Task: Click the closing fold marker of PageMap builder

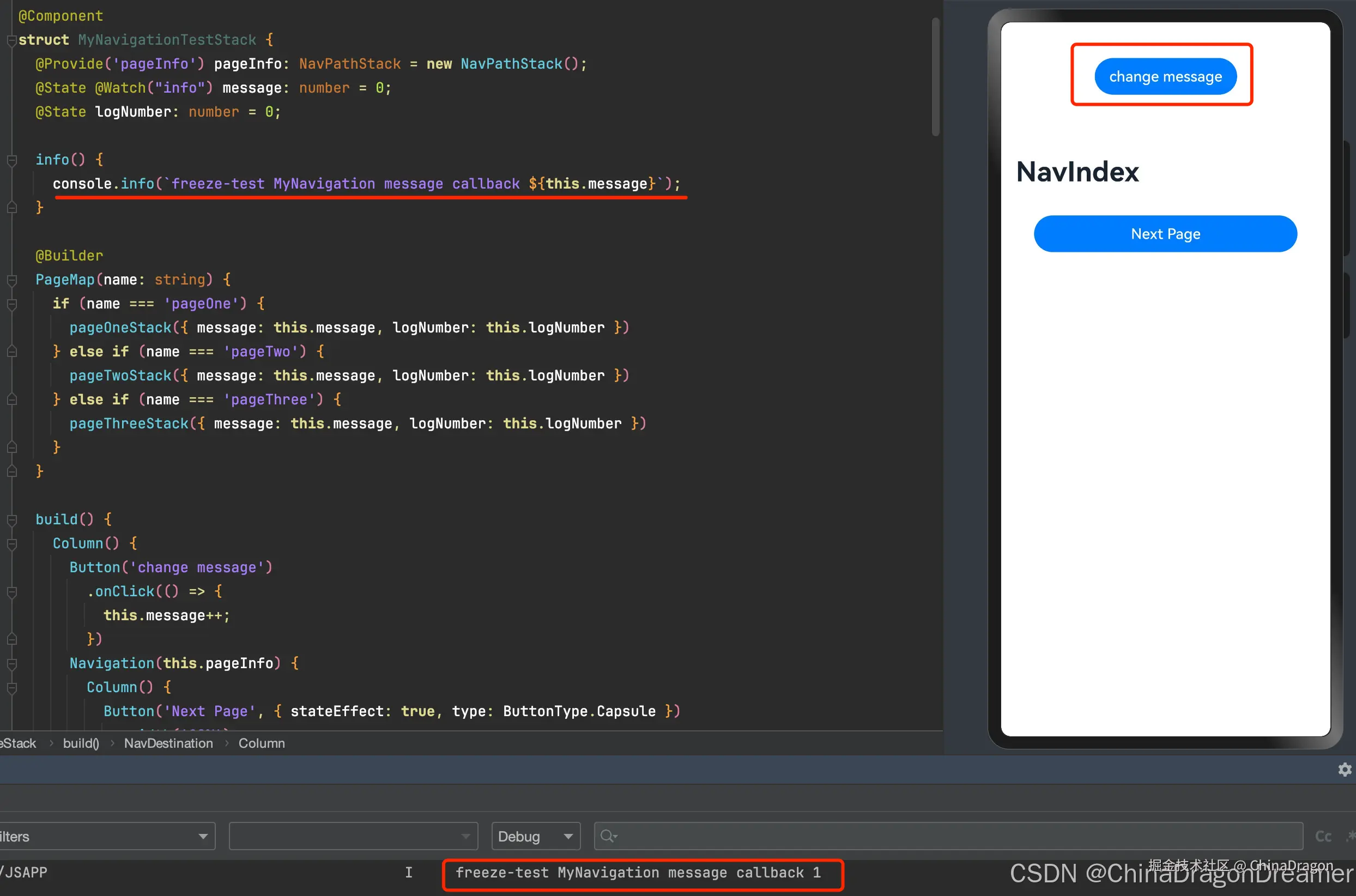Action: click(11, 472)
